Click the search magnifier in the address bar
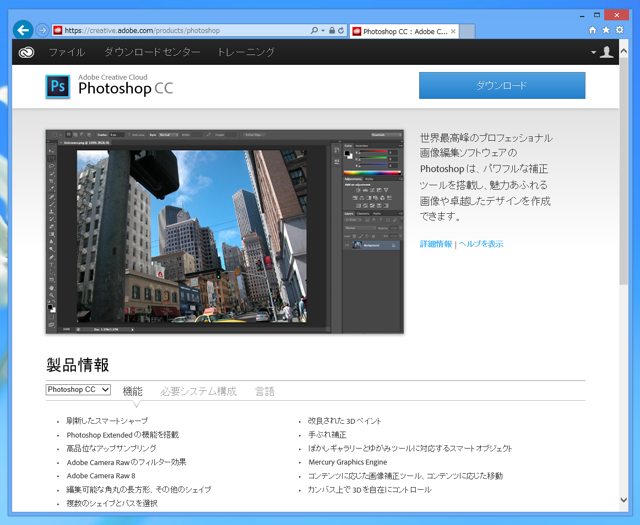Screen dimensions: 640x525 click(x=314, y=30)
